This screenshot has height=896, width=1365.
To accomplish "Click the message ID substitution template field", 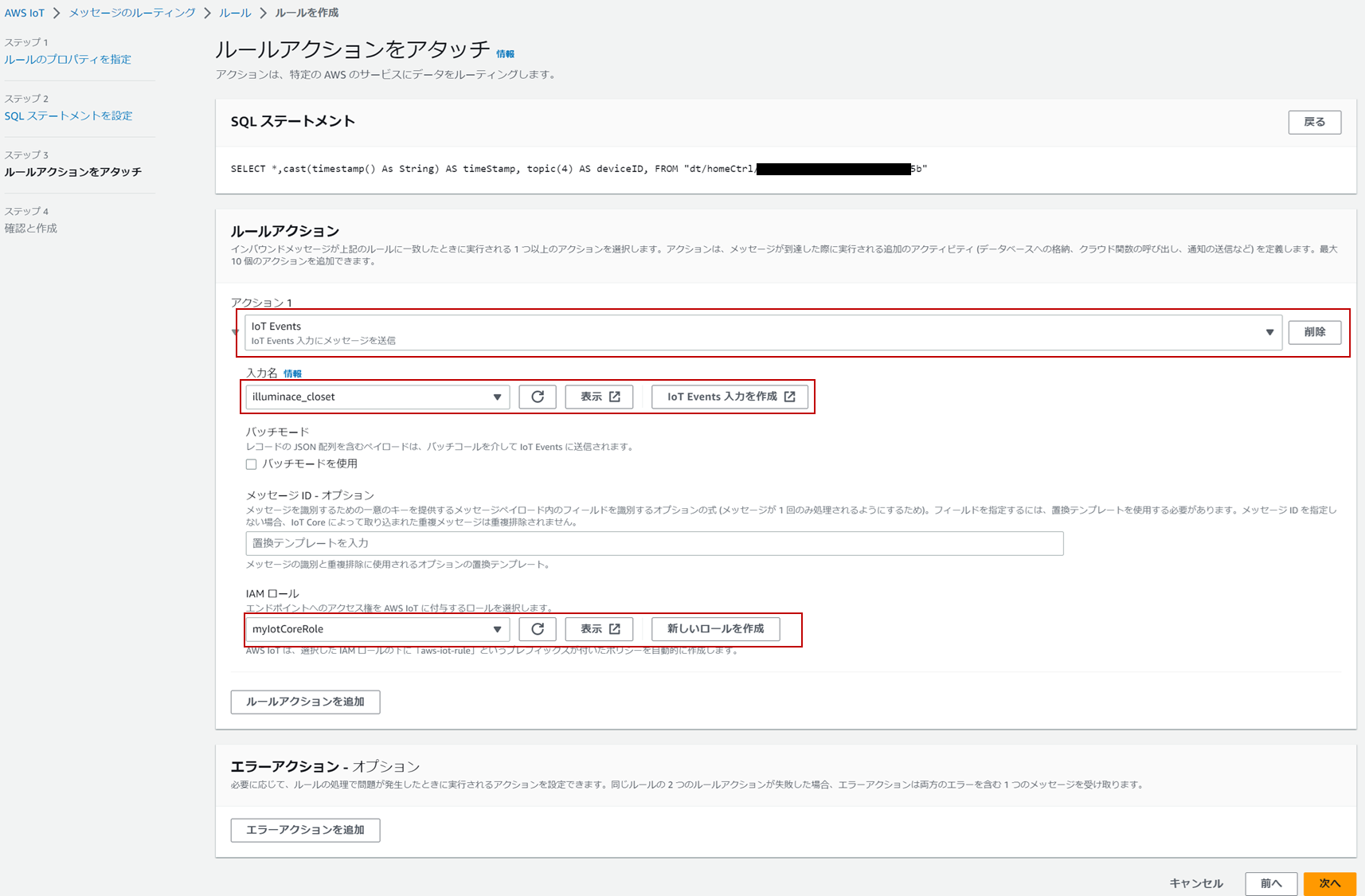I will point(655,543).
